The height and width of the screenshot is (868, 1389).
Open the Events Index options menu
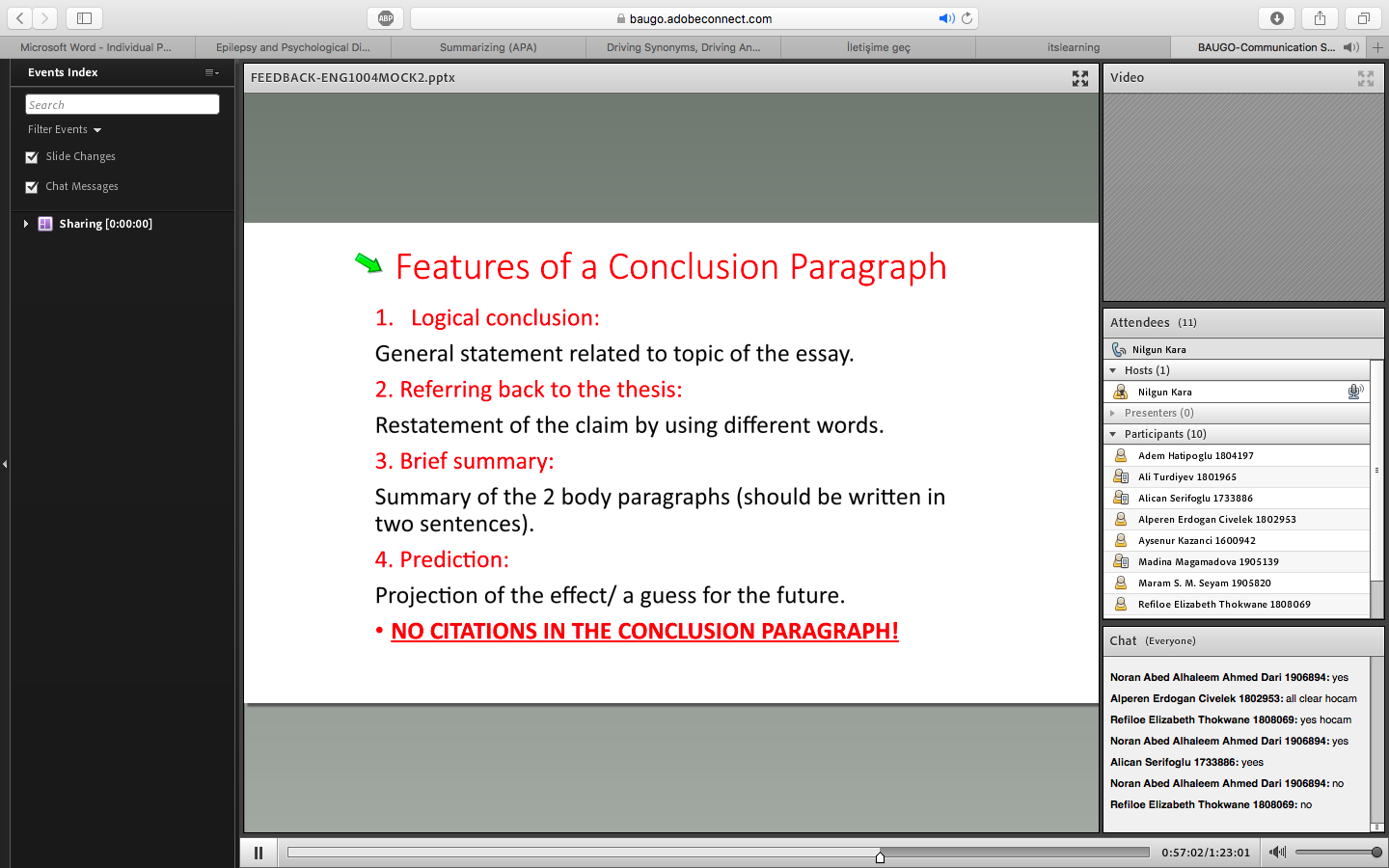(212, 72)
